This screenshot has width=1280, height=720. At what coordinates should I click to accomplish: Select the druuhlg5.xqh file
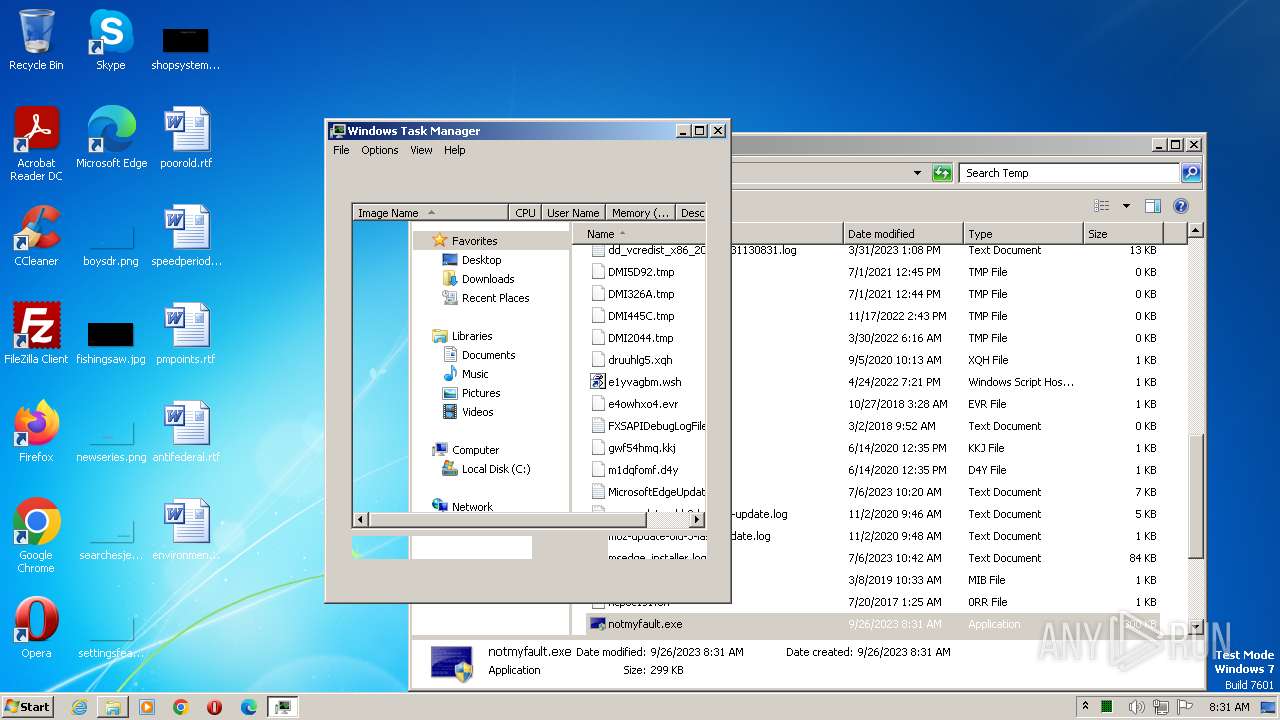[x=640, y=360]
